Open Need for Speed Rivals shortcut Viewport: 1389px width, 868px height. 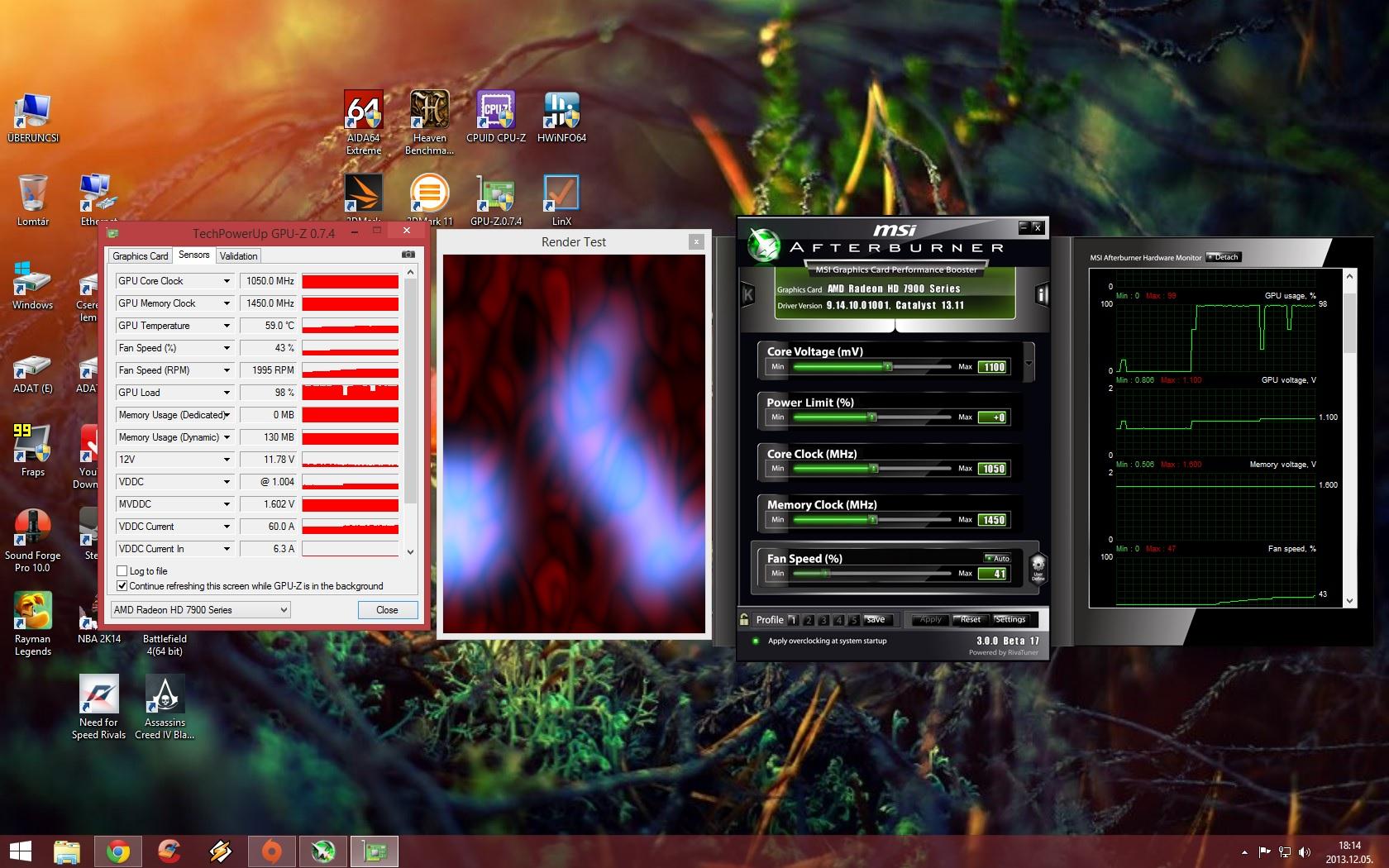98,708
